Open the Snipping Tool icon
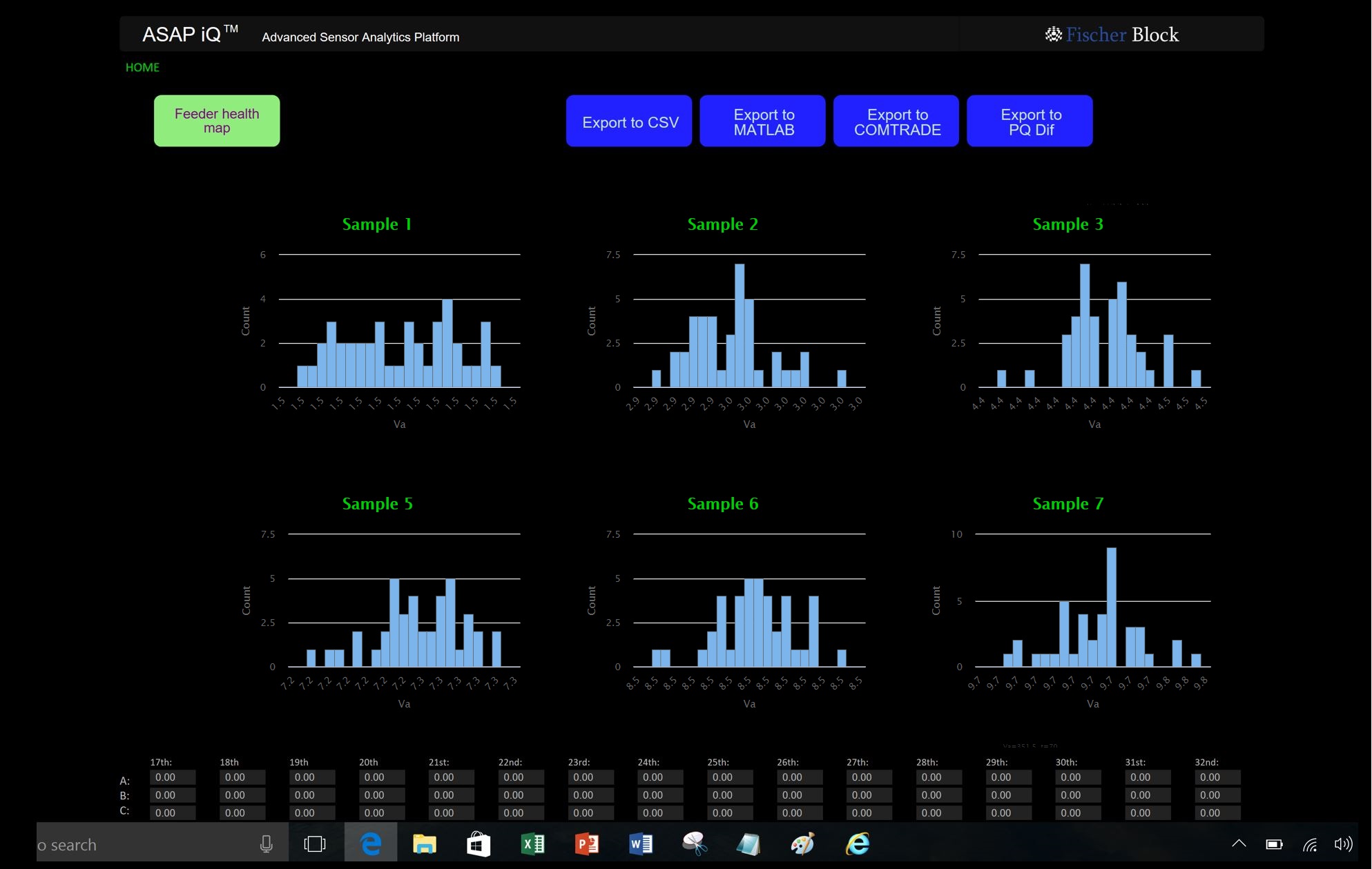 694,843
